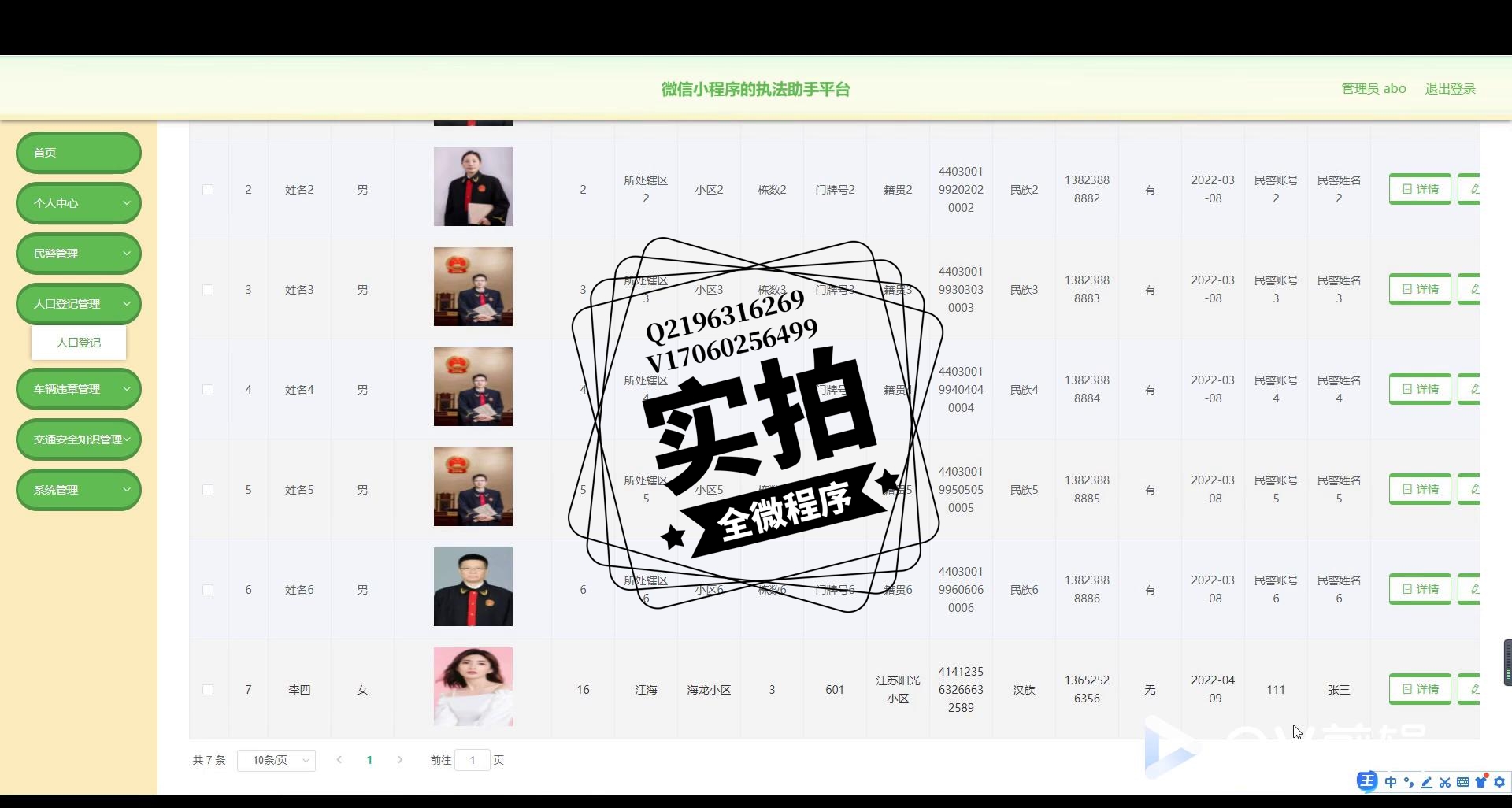Screen dimensions: 1512x808
Task: Toggle the IME punctuation mode icon
Action: [x=1409, y=782]
